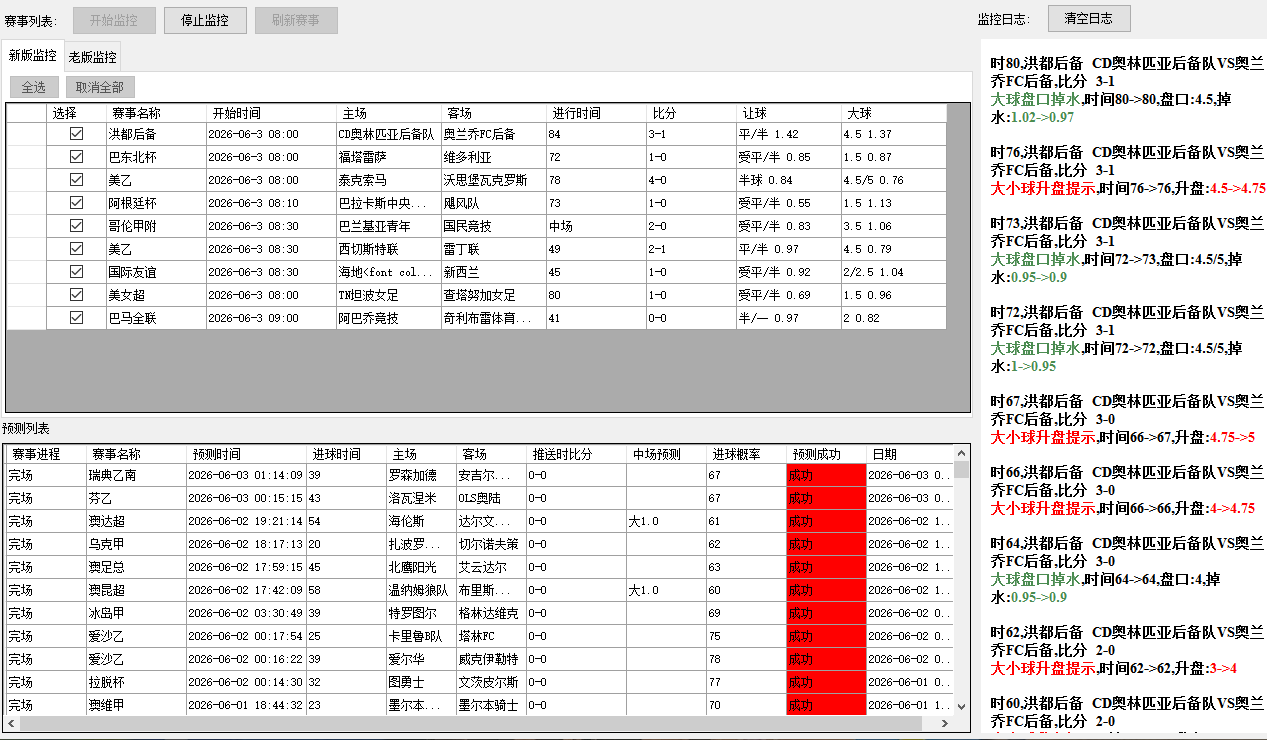This screenshot has height=740, width=1267.
Task: Click the 福塔雷萨 home team cell
Action: [389, 157]
